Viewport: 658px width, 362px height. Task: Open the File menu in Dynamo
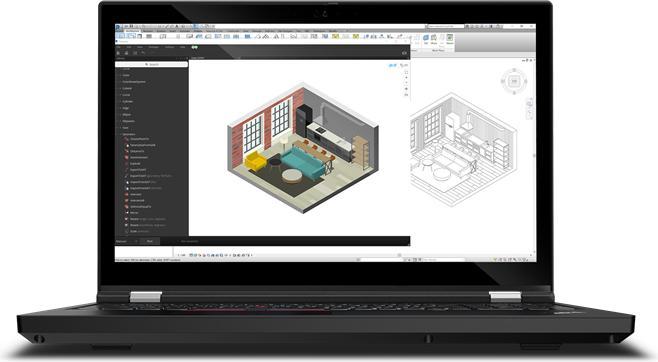118,47
